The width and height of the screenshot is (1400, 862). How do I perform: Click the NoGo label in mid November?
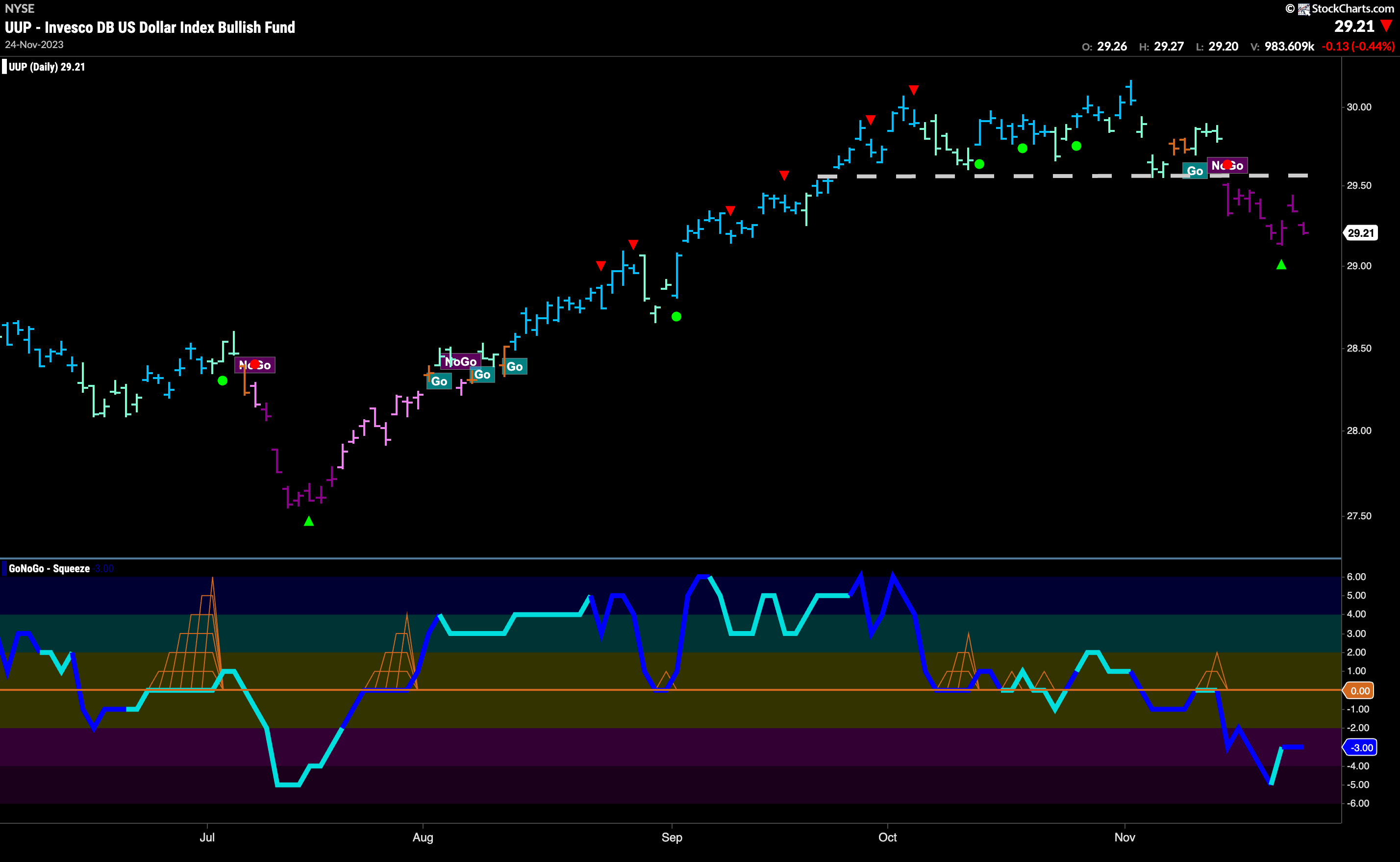pyautogui.click(x=1227, y=165)
